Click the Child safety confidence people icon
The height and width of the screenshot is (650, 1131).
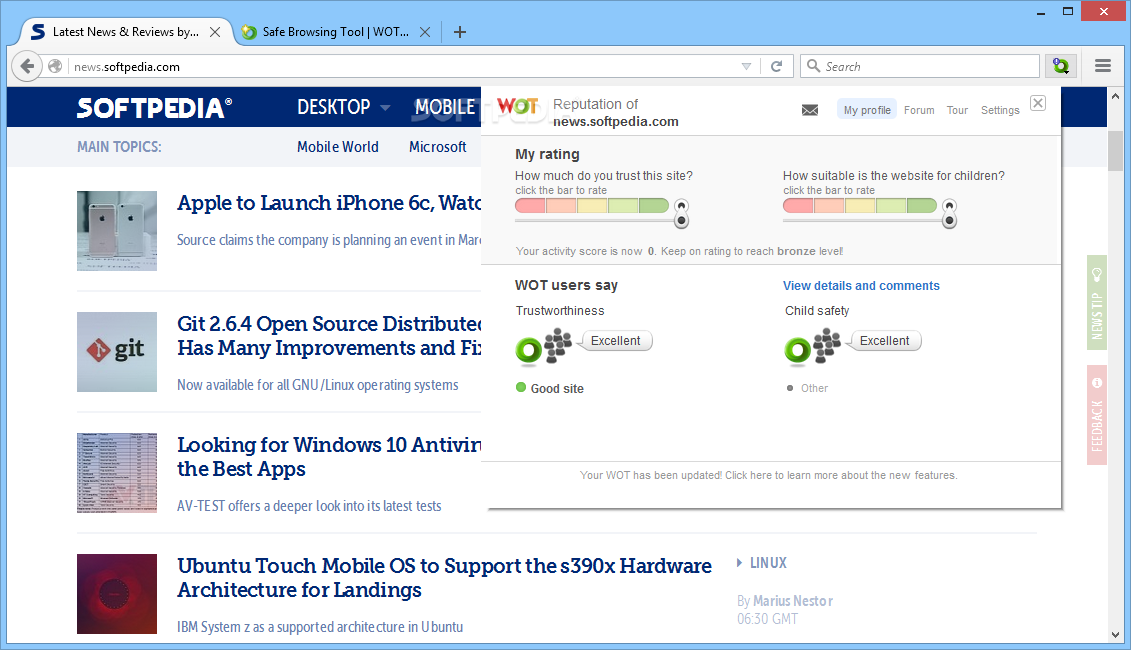pyautogui.click(x=827, y=345)
